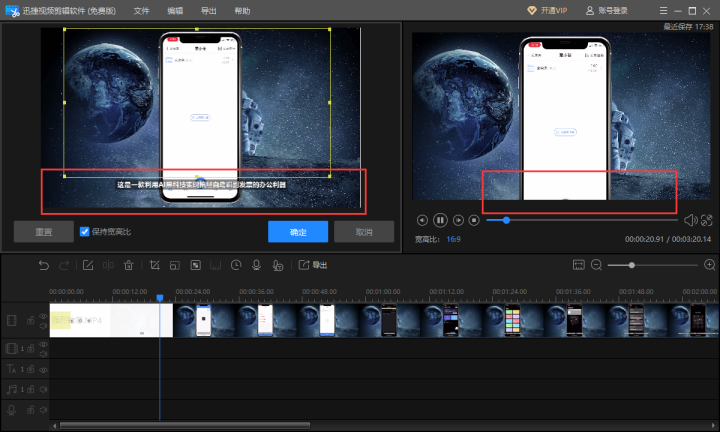
Task: Mute music track 1 speaker
Action: coord(43,389)
